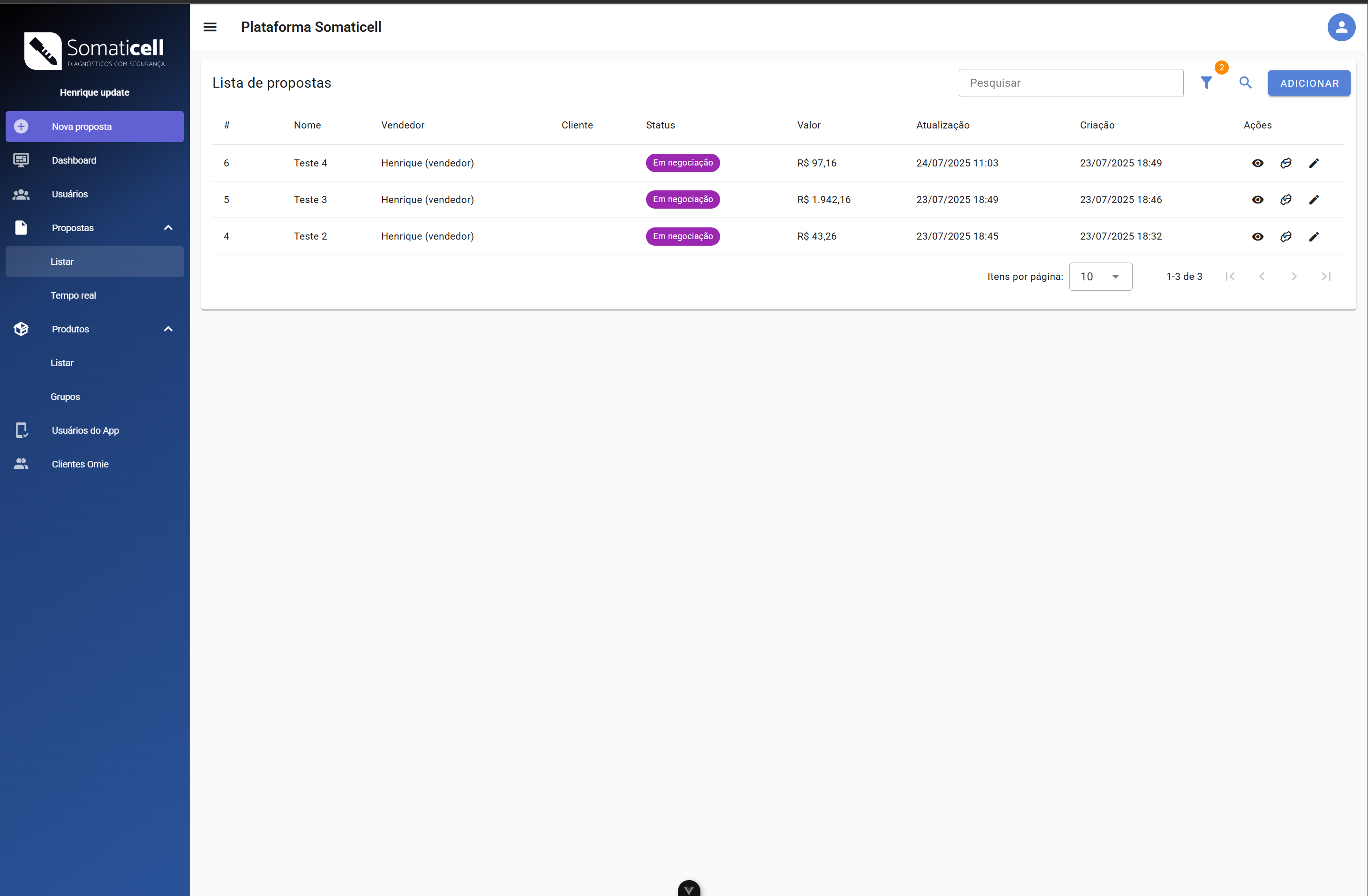This screenshot has height=896, width=1368.
Task: Sort by Status column header
Action: (x=660, y=125)
